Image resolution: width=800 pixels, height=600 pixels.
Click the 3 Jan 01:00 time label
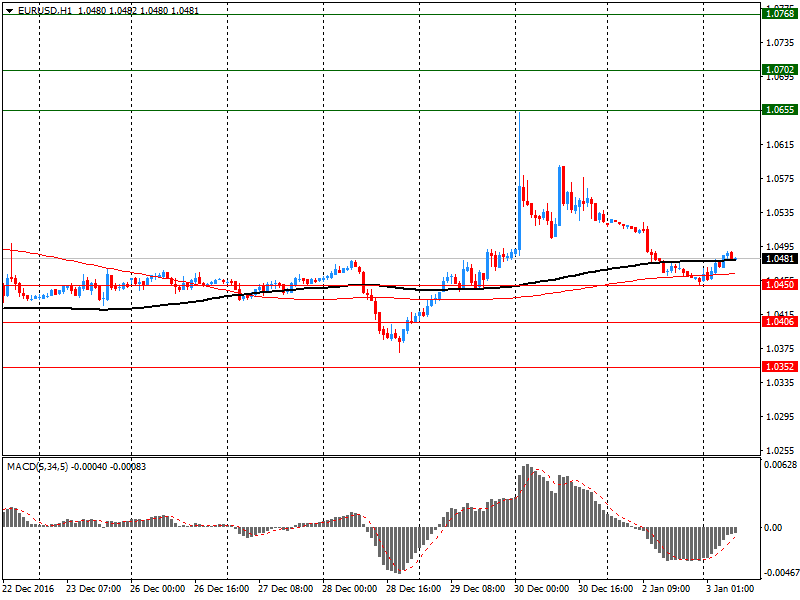tap(731, 589)
